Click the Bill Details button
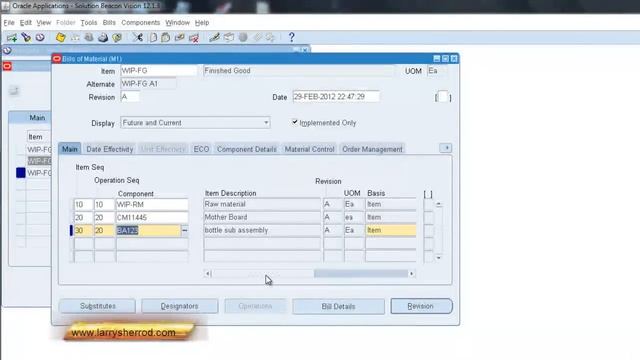The image size is (640, 360). (338, 307)
